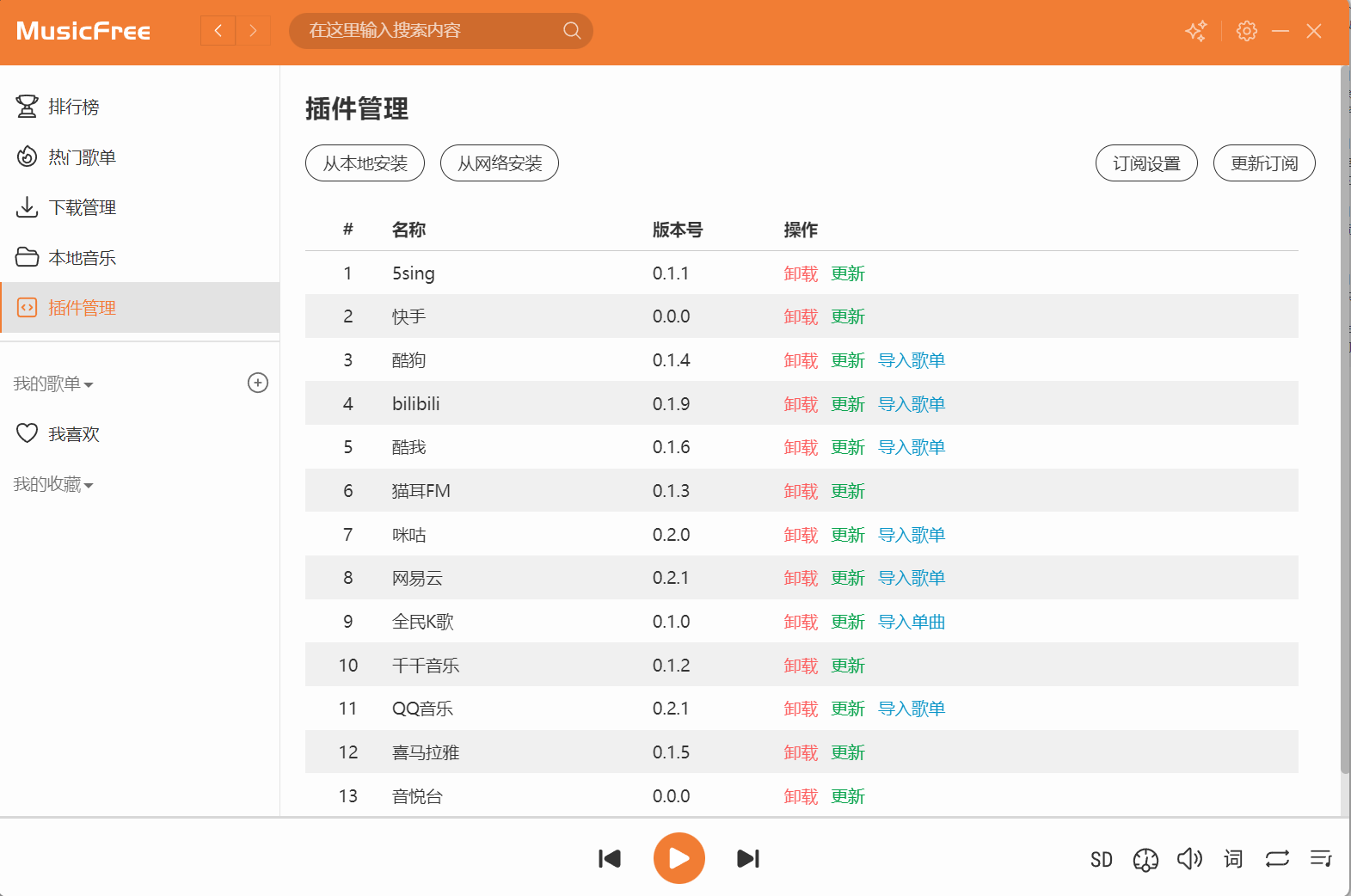Click 从网络安装 button
The width and height of the screenshot is (1351, 896).
click(500, 163)
